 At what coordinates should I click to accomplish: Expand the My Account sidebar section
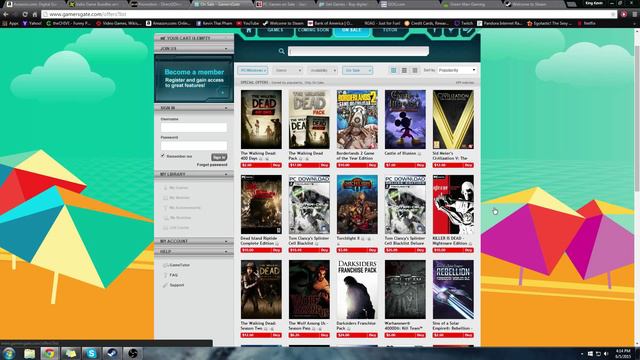(193, 241)
